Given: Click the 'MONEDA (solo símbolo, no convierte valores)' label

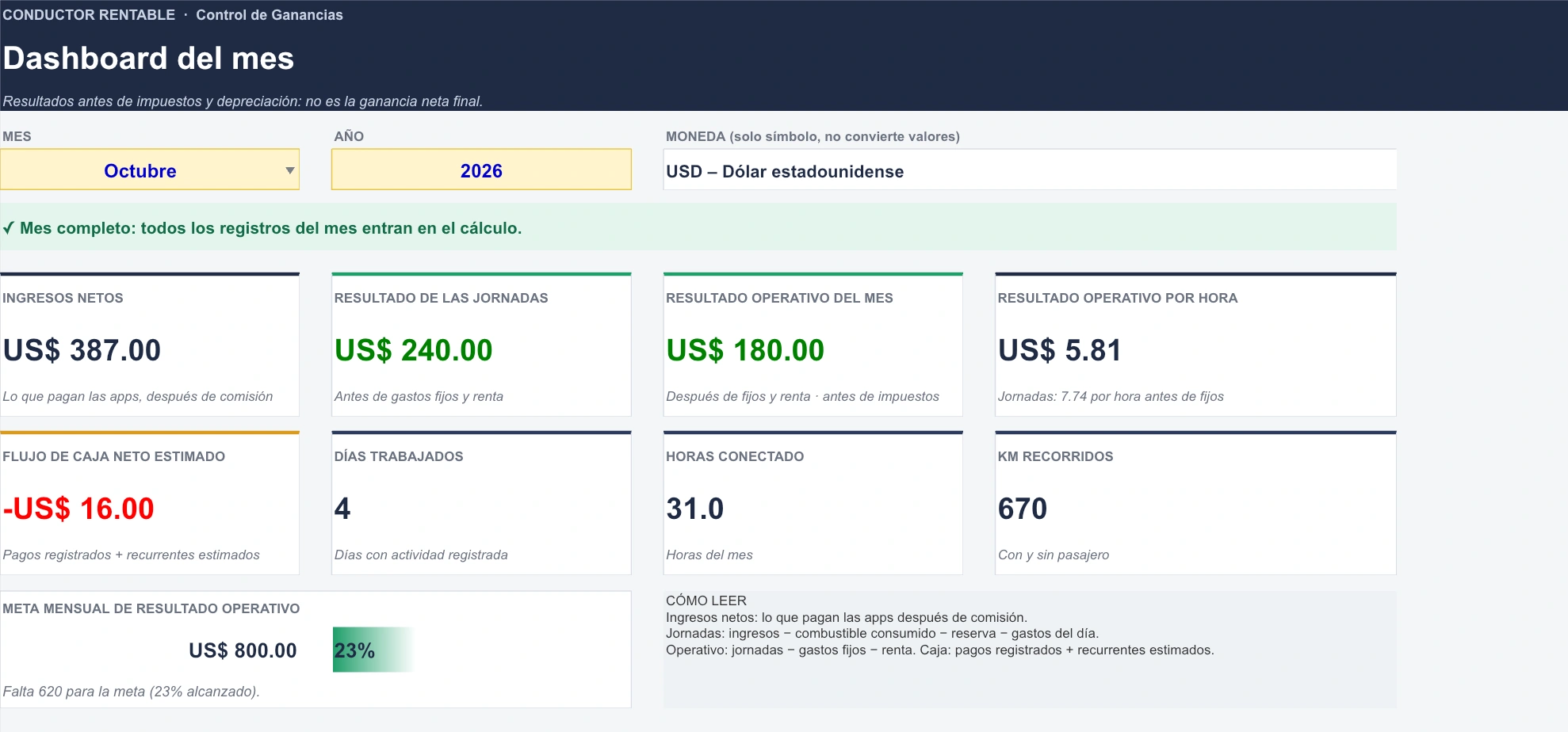Looking at the screenshot, I should click(x=813, y=136).
